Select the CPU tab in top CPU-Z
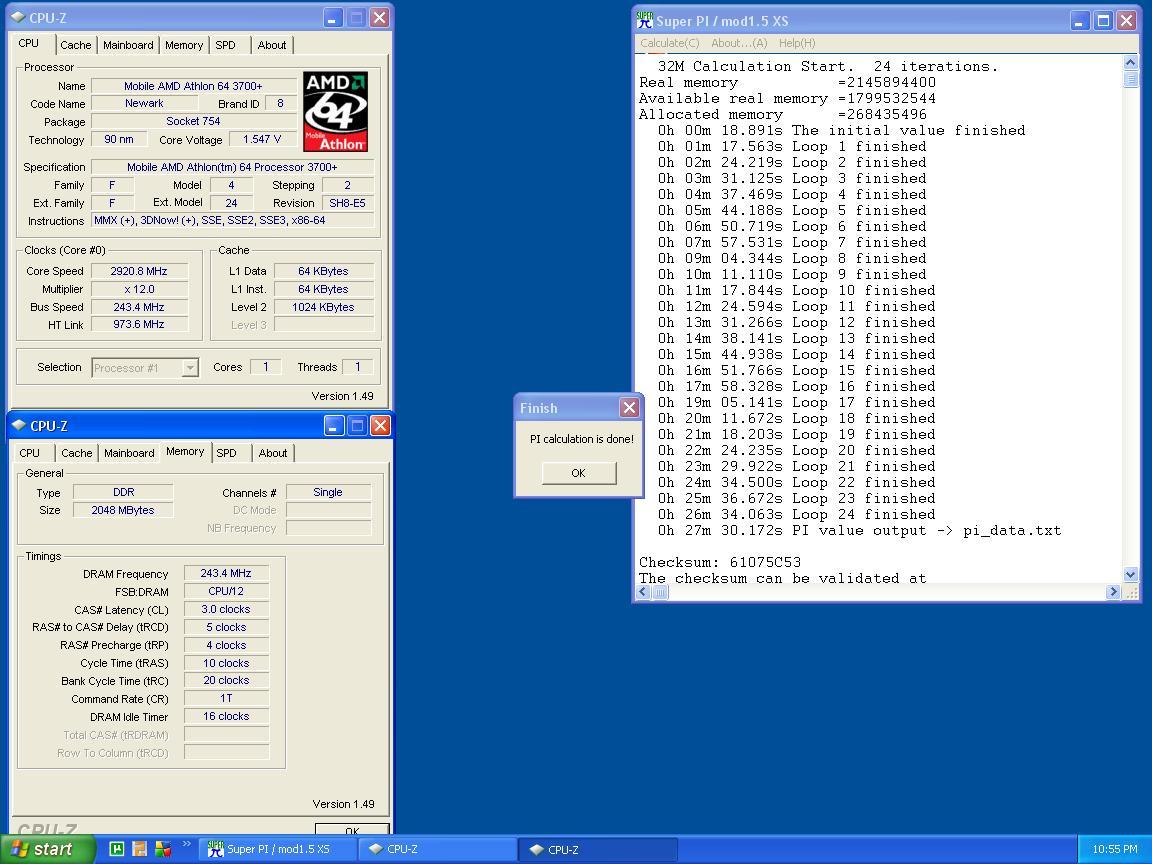 tap(29, 43)
